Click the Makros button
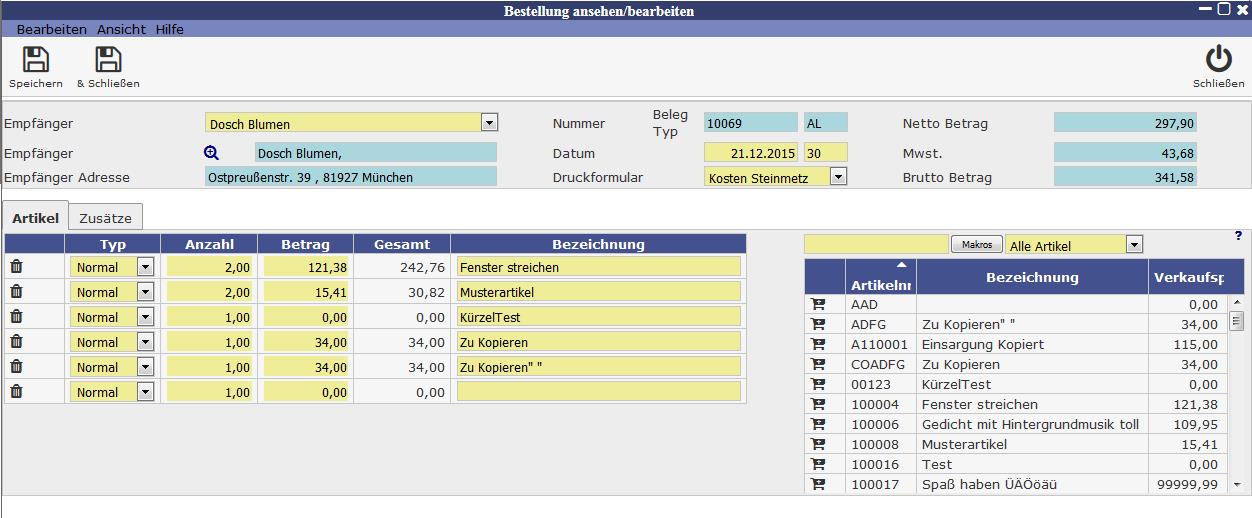This screenshot has width=1252, height=518. (976, 244)
